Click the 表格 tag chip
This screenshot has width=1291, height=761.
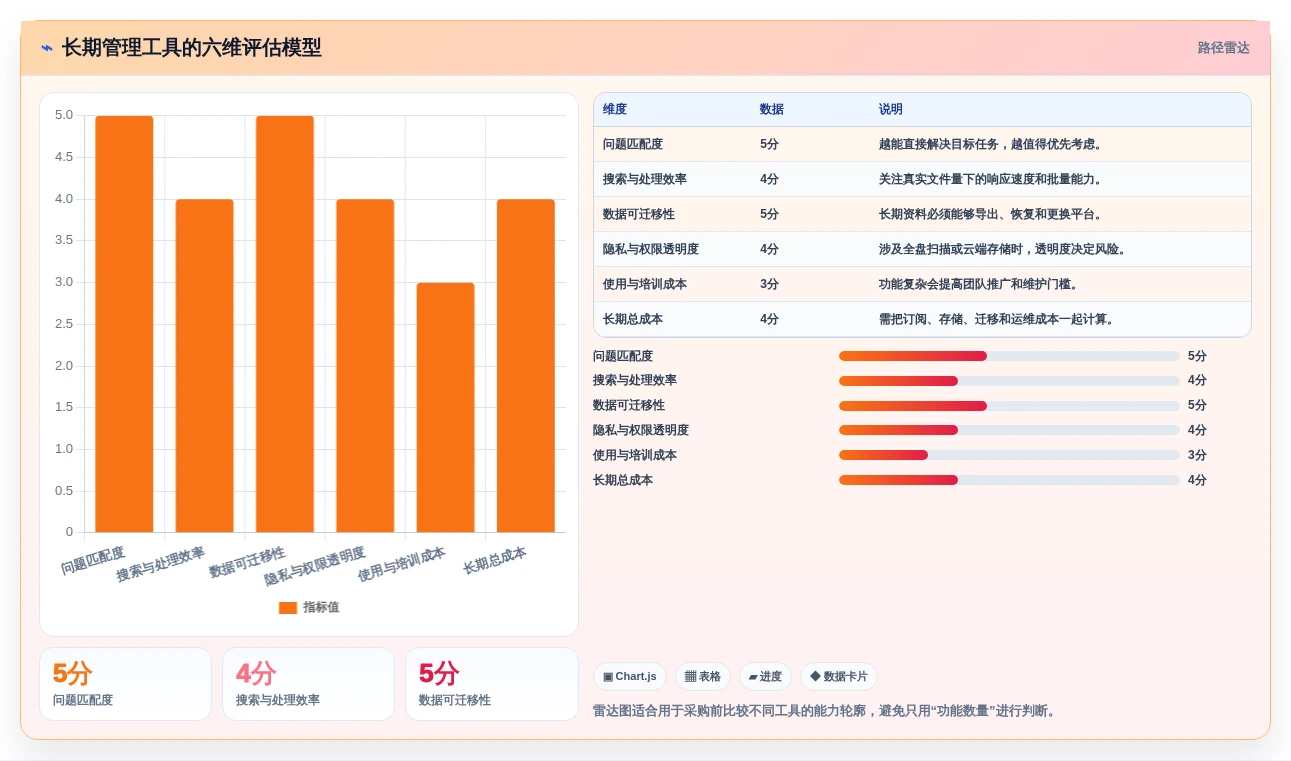click(x=703, y=677)
